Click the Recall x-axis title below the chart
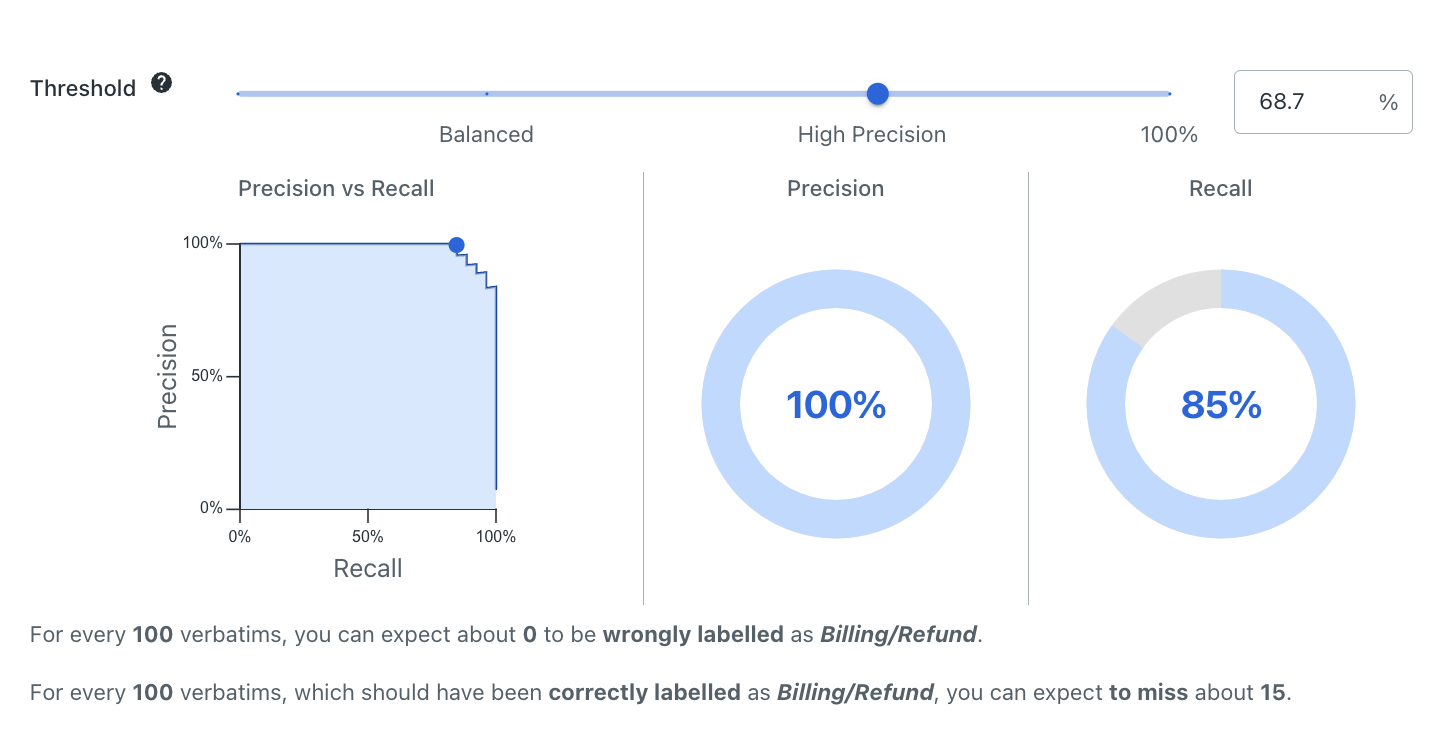 click(368, 569)
